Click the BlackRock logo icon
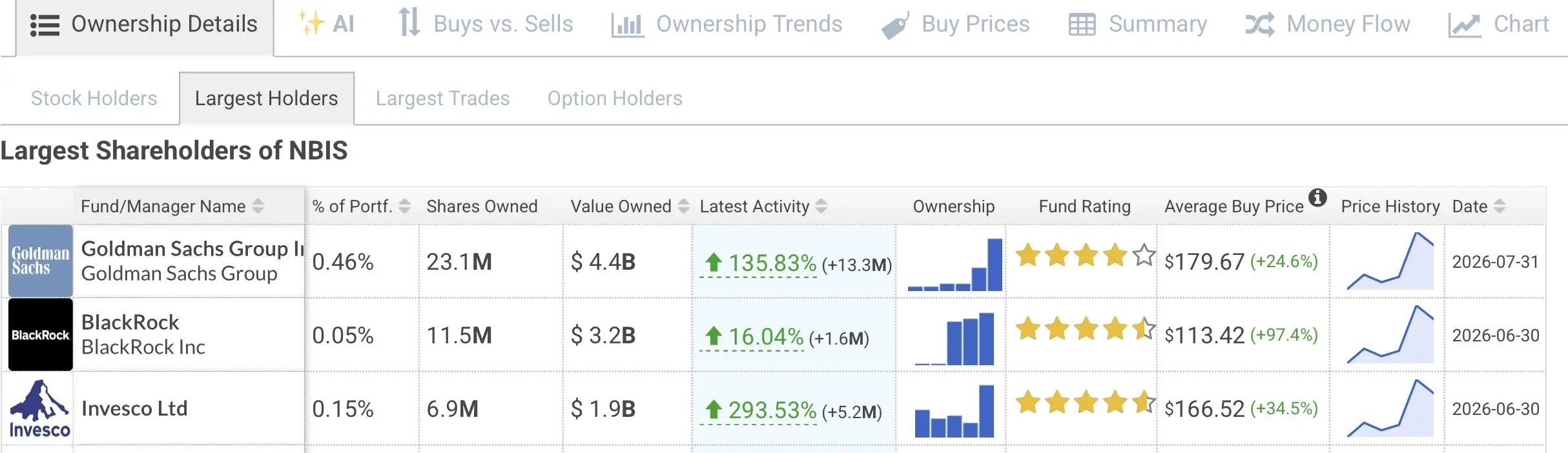Screen dimensions: 1568x453 pyautogui.click(x=40, y=334)
